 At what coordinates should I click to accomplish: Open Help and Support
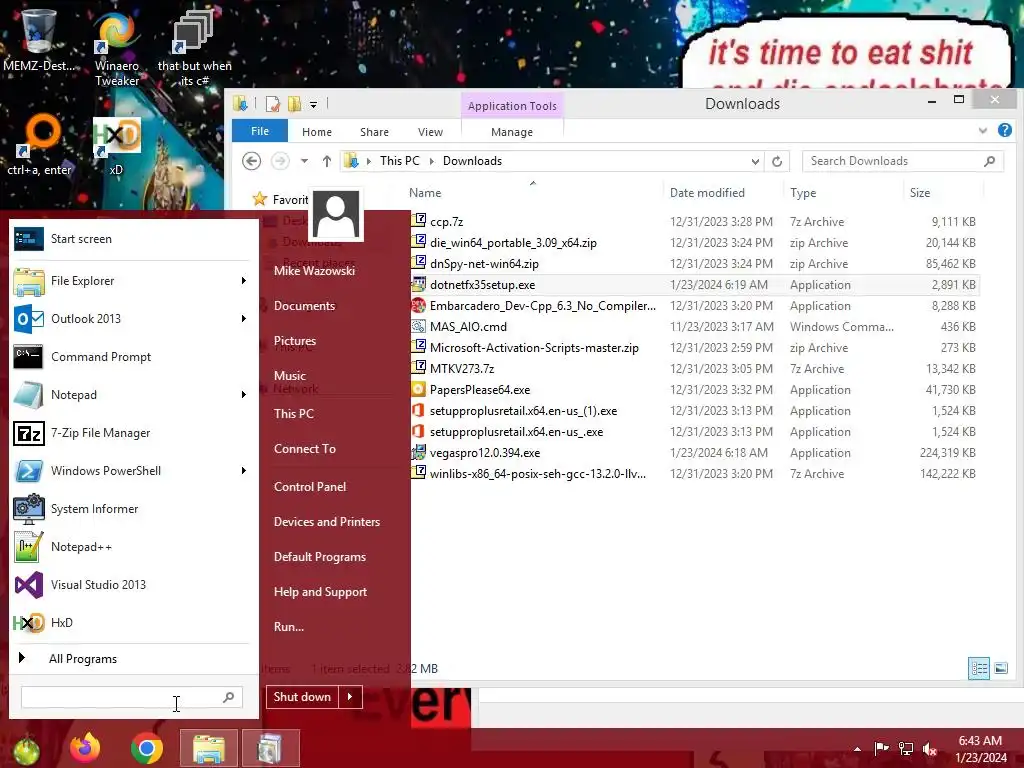[x=320, y=592]
